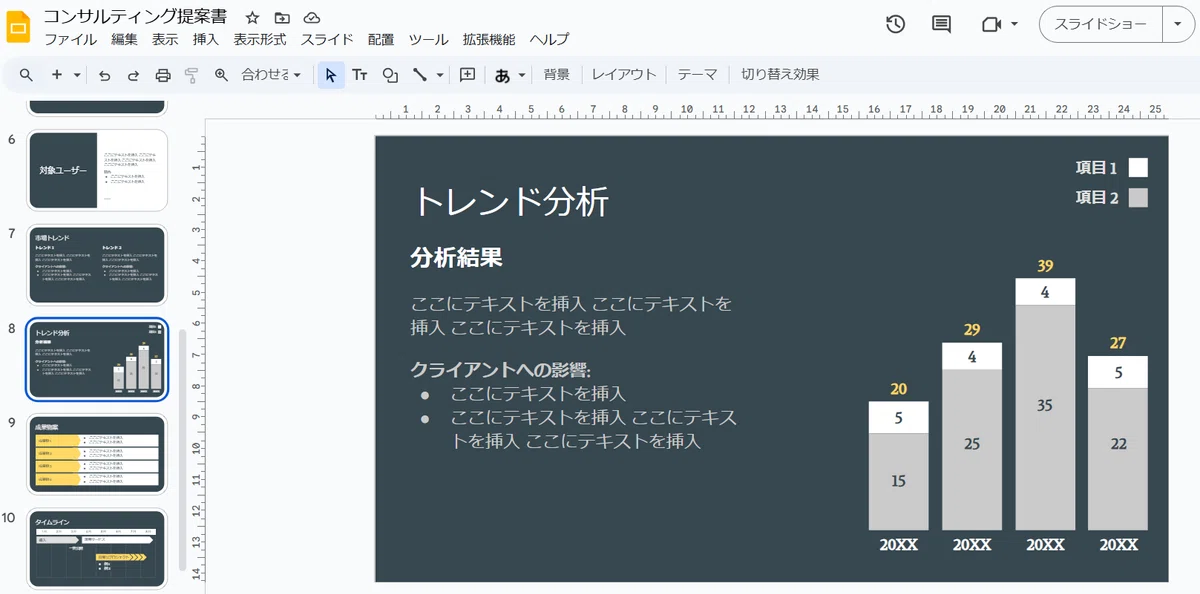The image size is (1200, 594).
Task: Expand the line type dropdown arrow
Action: [440, 75]
